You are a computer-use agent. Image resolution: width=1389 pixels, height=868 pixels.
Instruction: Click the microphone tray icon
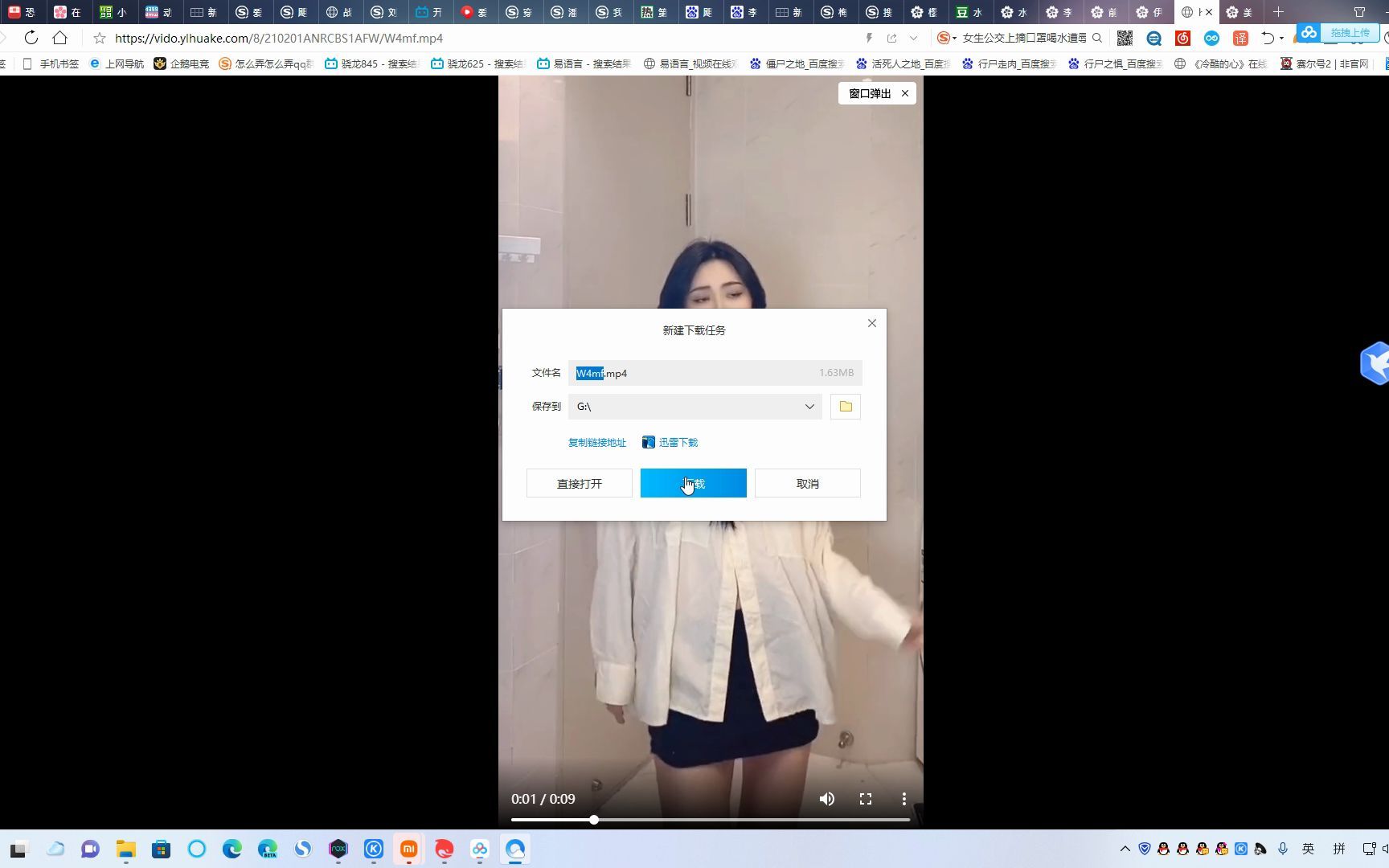pos(1283,849)
